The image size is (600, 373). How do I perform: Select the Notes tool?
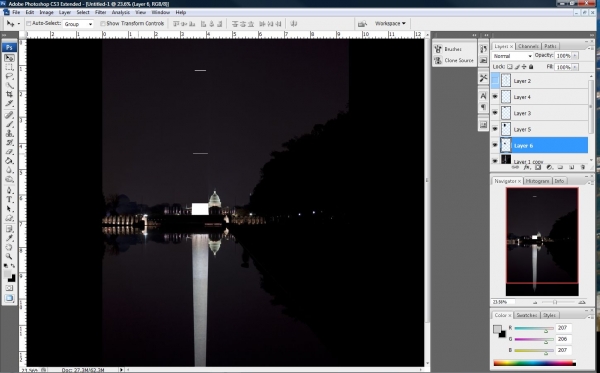pyautogui.click(x=9, y=229)
